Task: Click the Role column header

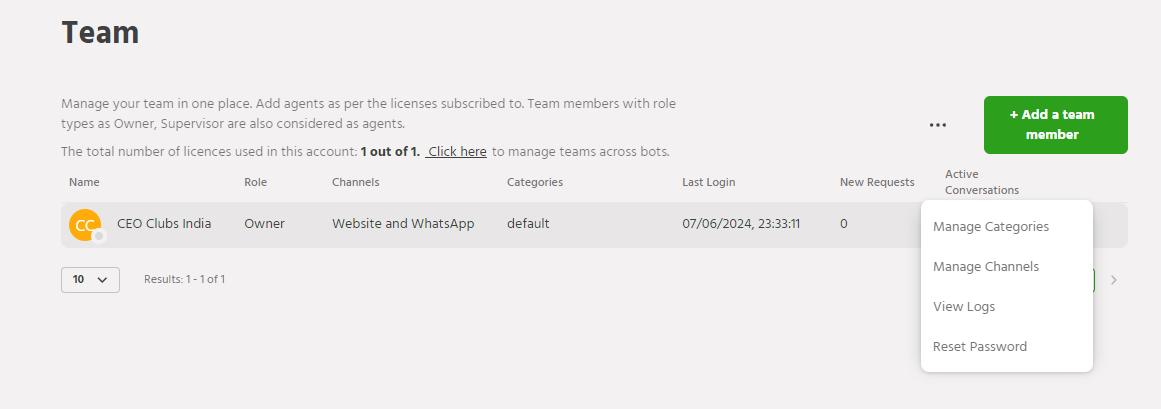Action: pos(255,182)
